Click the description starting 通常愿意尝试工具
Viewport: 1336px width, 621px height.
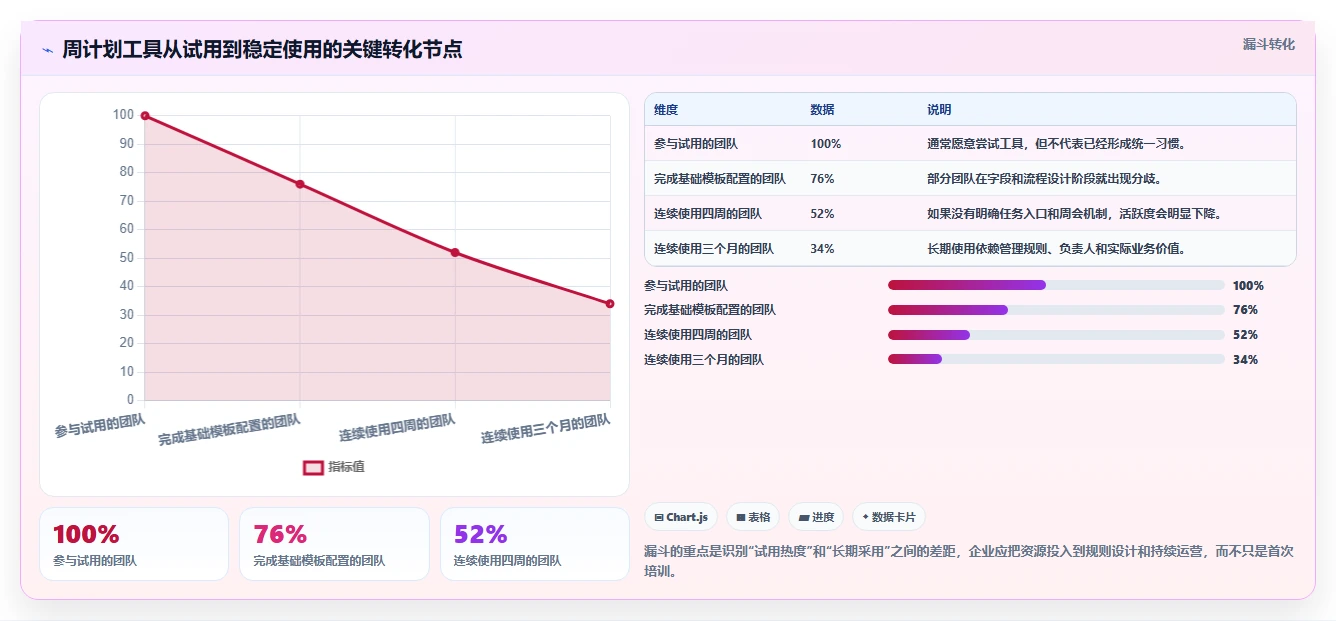point(1057,144)
